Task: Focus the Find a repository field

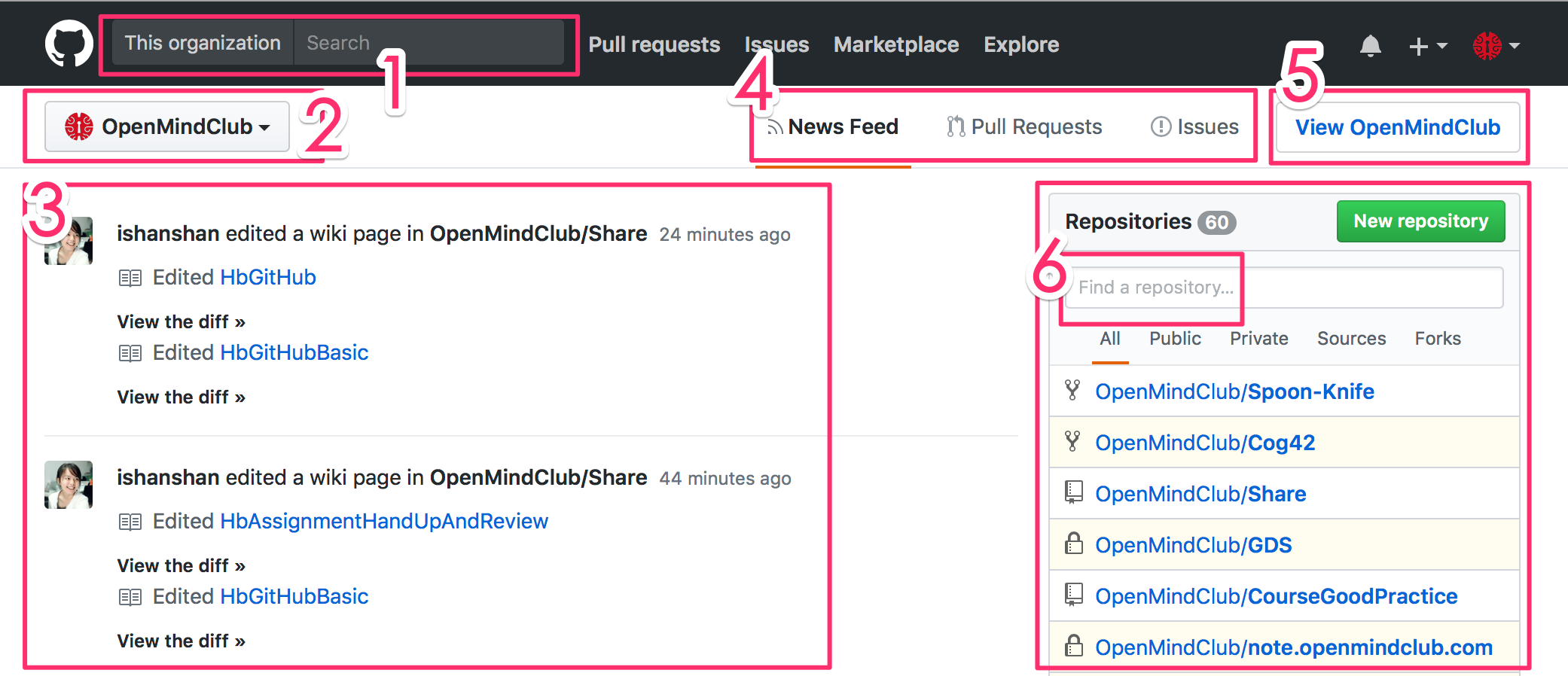Action: click(1284, 288)
